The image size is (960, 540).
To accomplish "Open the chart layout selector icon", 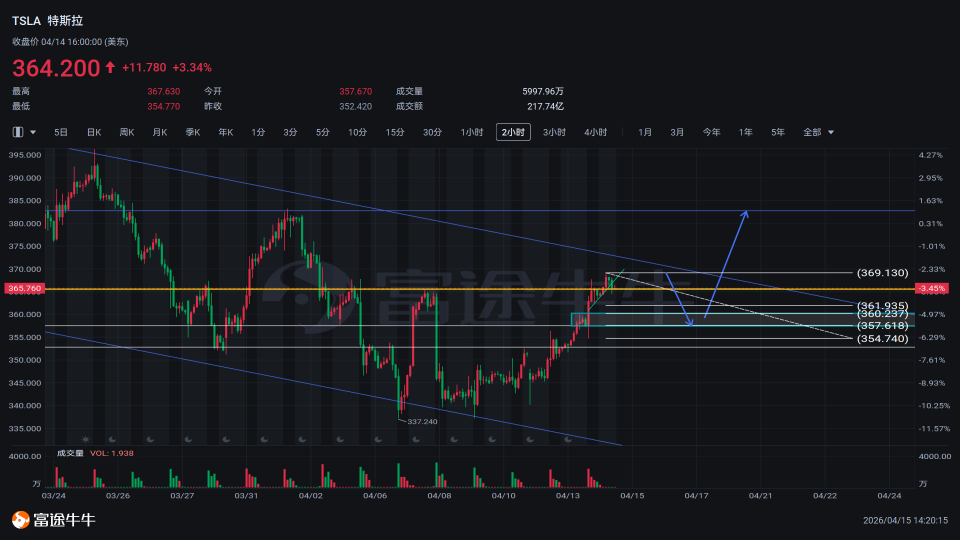I will [x=18, y=132].
